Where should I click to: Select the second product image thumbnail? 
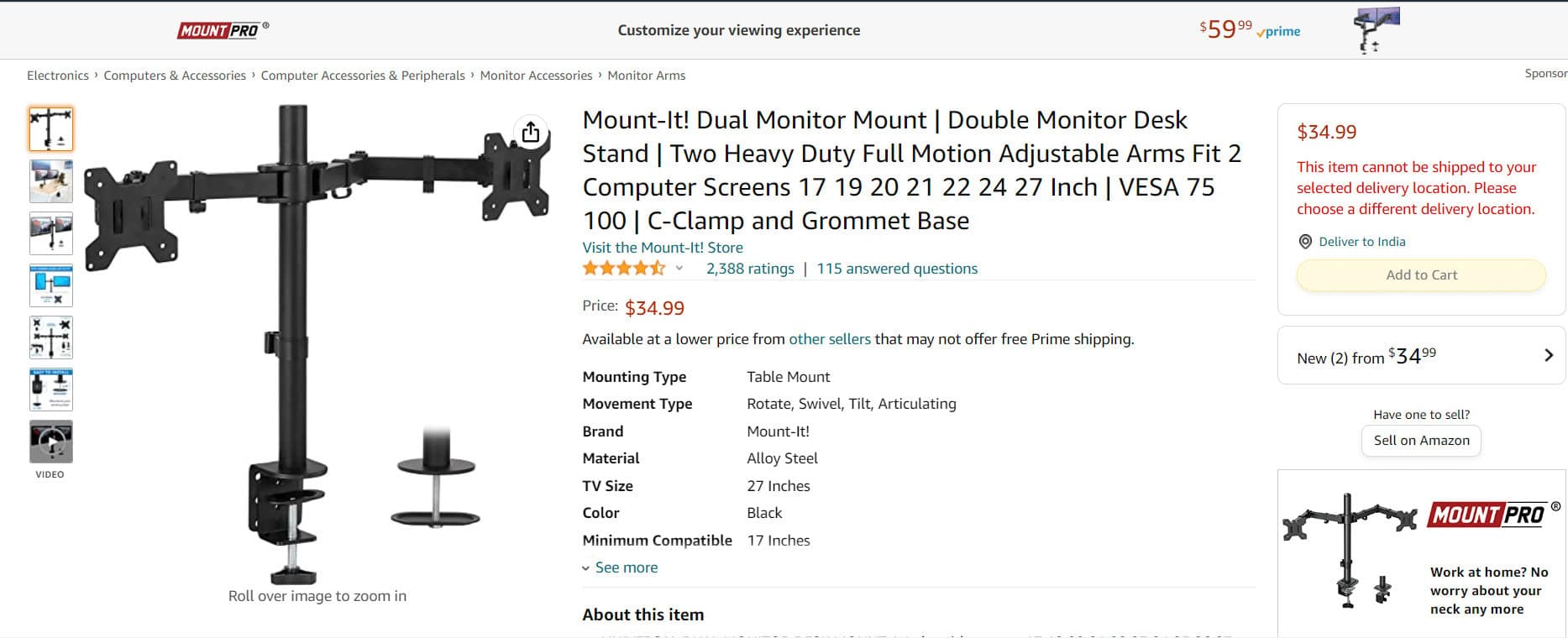tap(50, 181)
